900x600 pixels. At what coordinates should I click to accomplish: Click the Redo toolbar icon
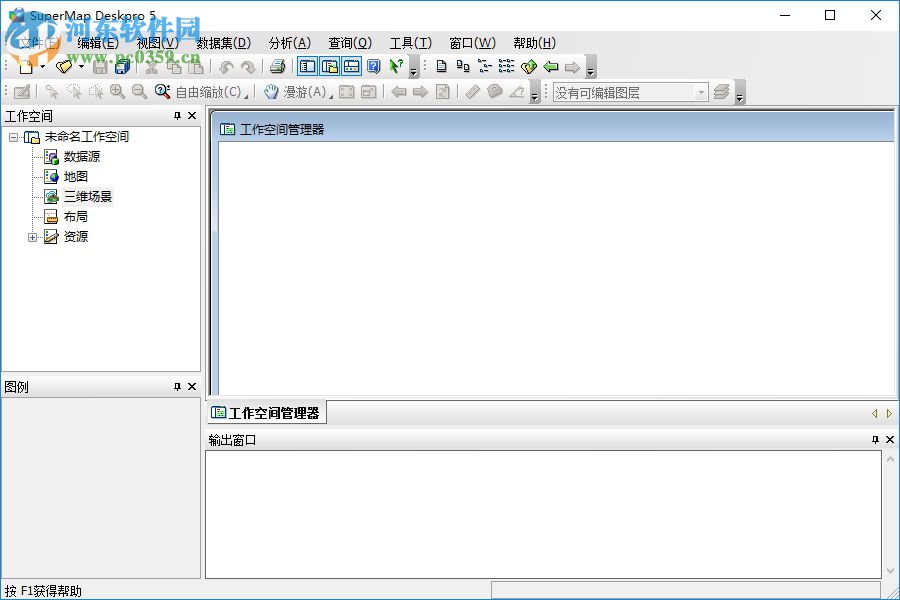[247, 66]
